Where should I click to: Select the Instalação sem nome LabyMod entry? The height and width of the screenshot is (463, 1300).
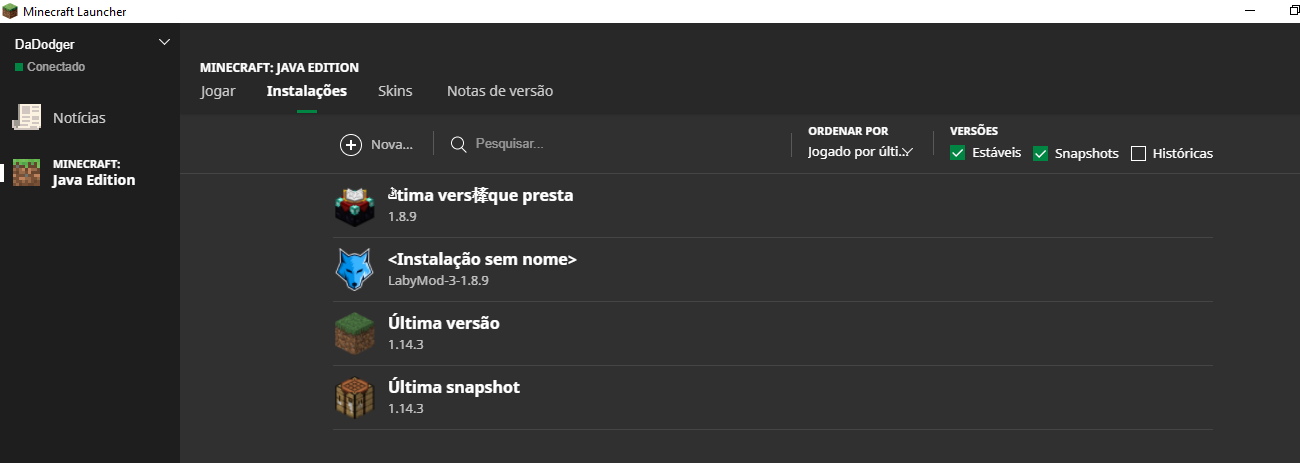pyautogui.click(x=482, y=269)
